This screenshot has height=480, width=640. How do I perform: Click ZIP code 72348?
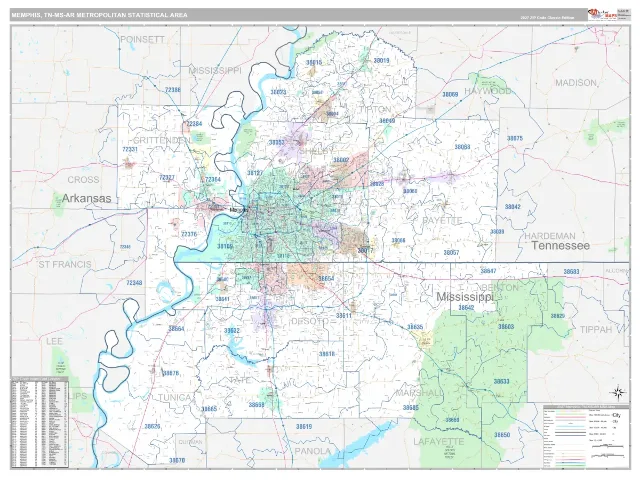coord(134,282)
